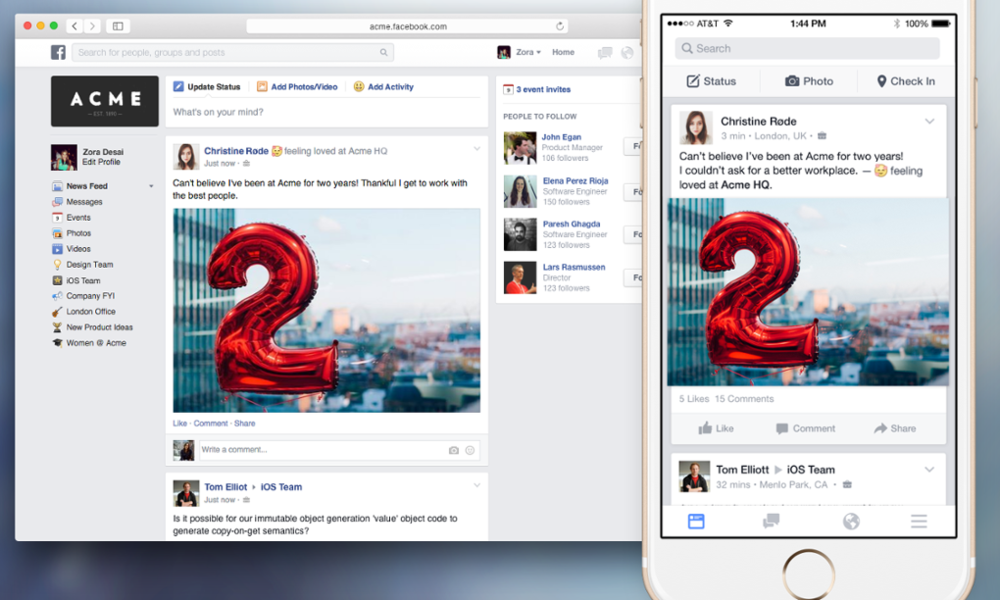The image size is (1000, 600).
Task: Tap the news feed icon on mobile
Action: [x=696, y=521]
